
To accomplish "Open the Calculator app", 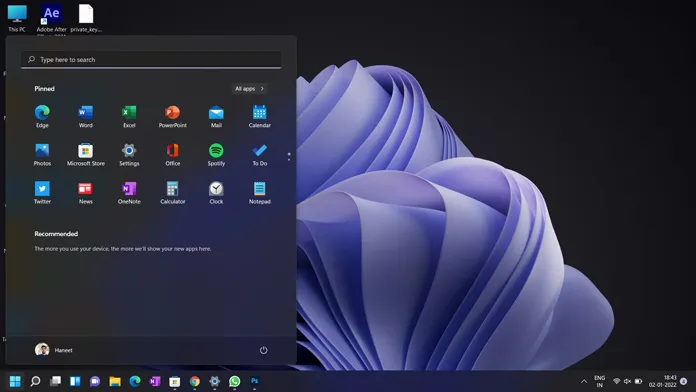I will [173, 193].
